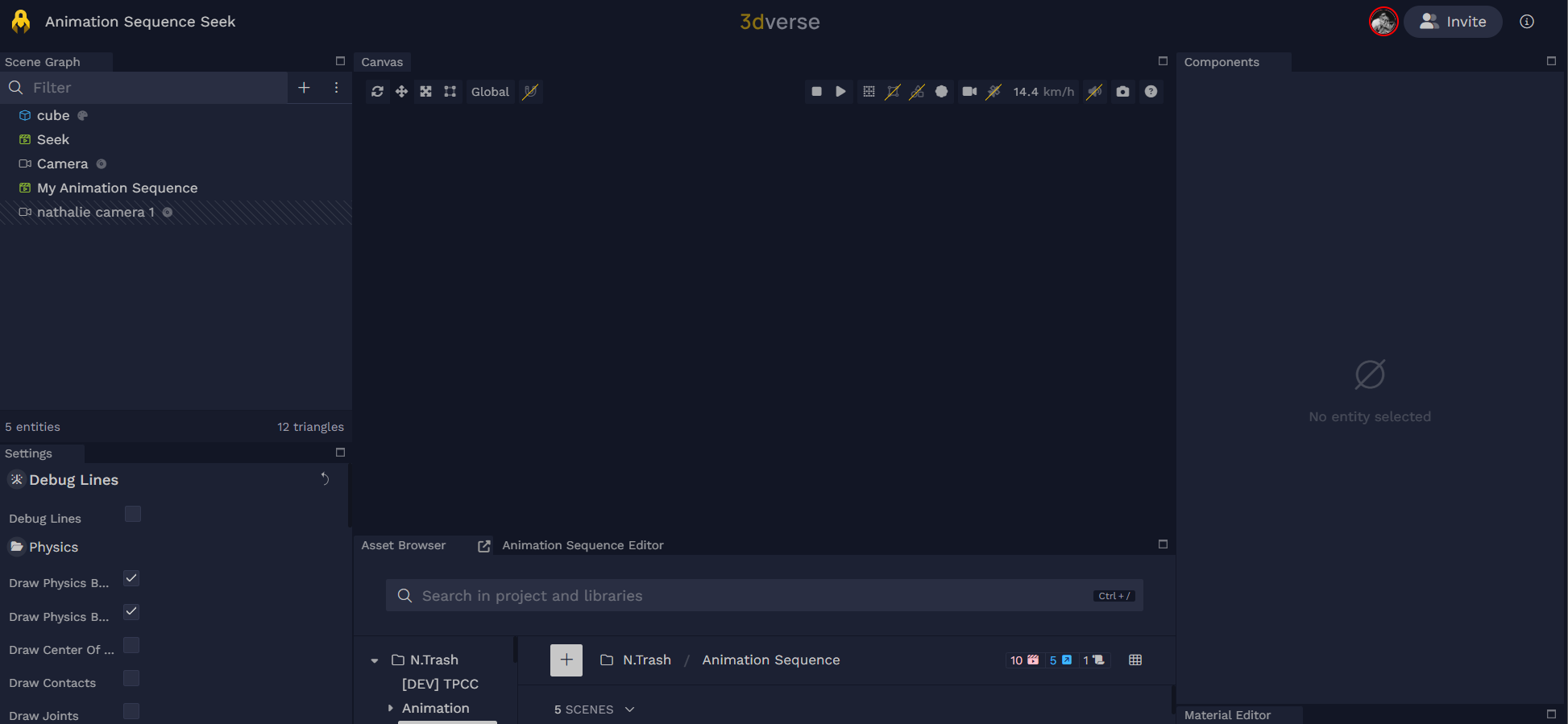This screenshot has width=1568, height=724.
Task: Click the octagon shading icon in Canvas toolbar
Action: [941, 92]
